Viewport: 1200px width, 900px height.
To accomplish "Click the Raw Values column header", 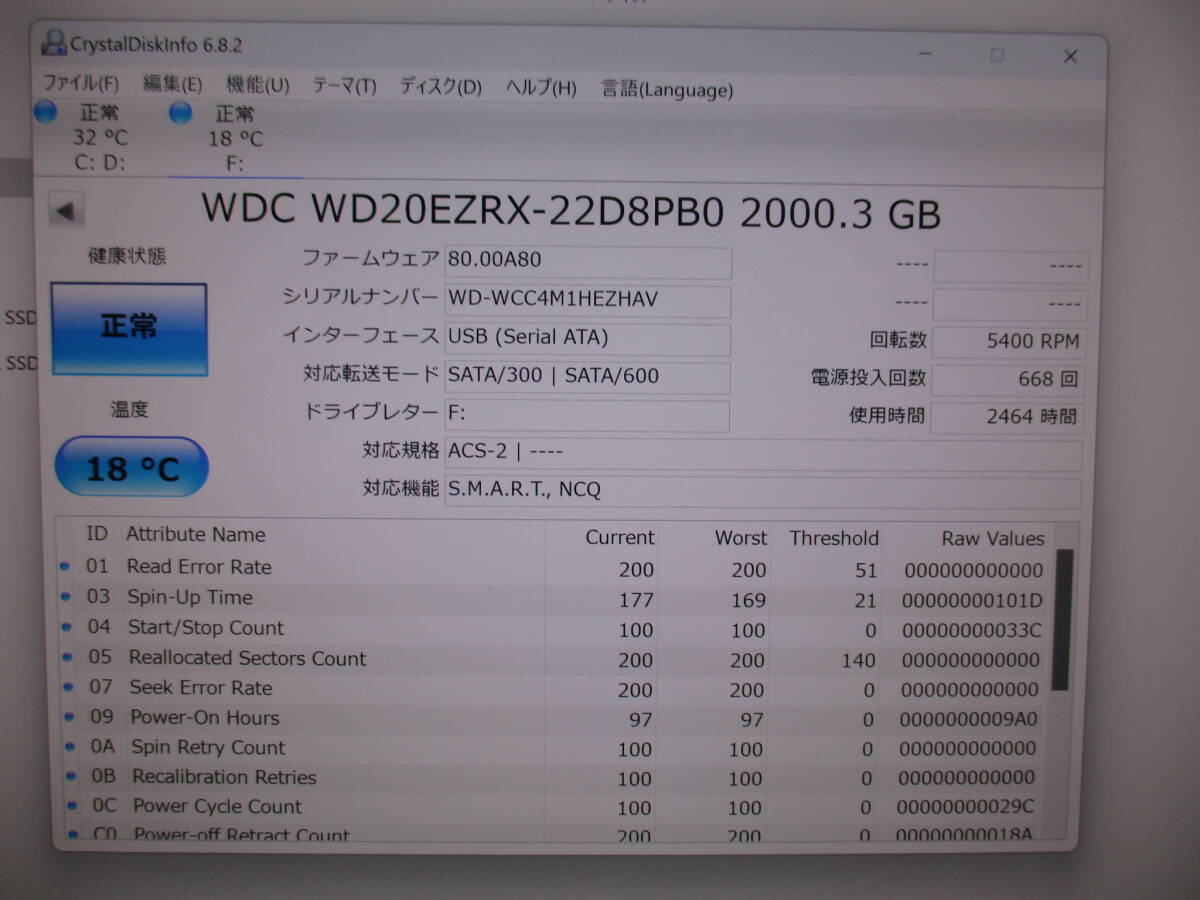I will [x=993, y=539].
